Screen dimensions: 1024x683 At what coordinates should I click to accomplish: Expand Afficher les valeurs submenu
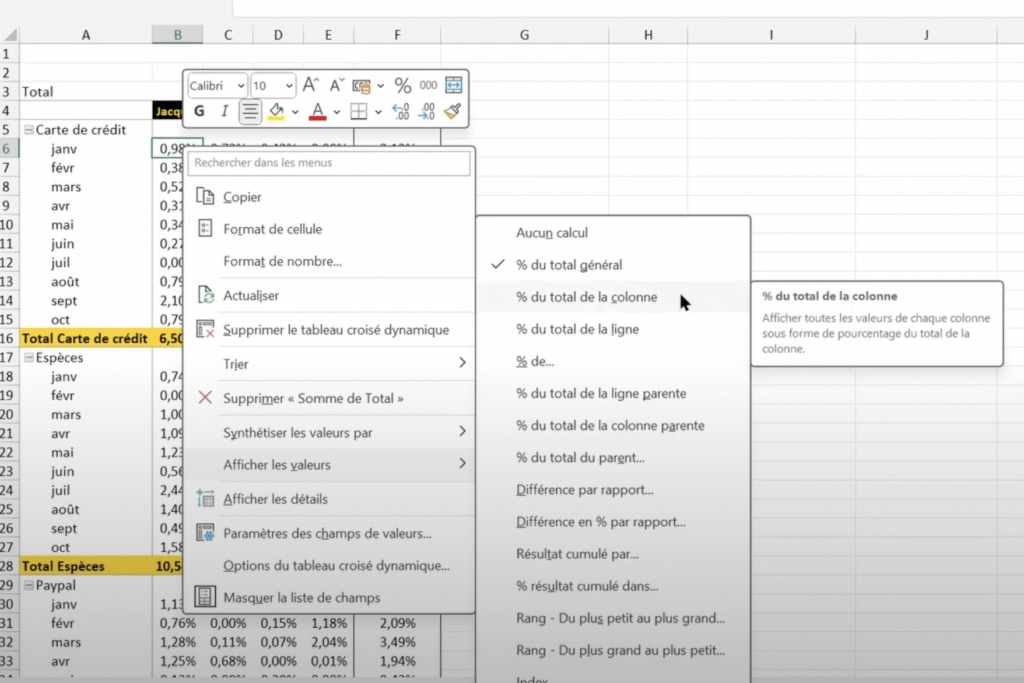pos(328,464)
